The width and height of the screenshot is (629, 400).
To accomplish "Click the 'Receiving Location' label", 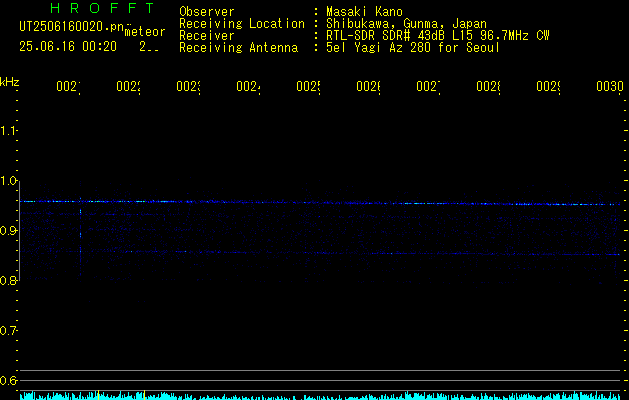I will point(242,24).
